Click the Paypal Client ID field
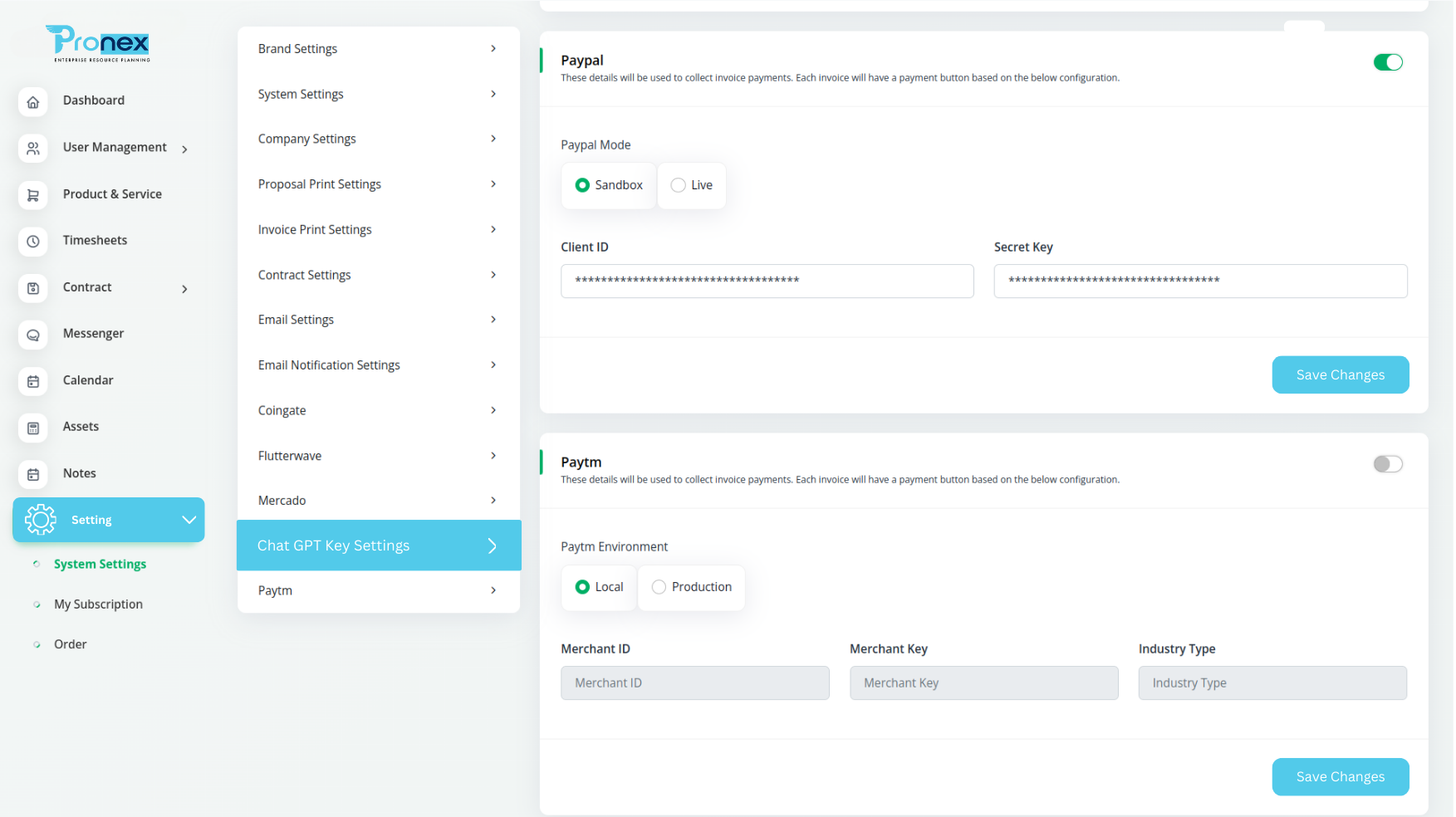 tap(767, 281)
